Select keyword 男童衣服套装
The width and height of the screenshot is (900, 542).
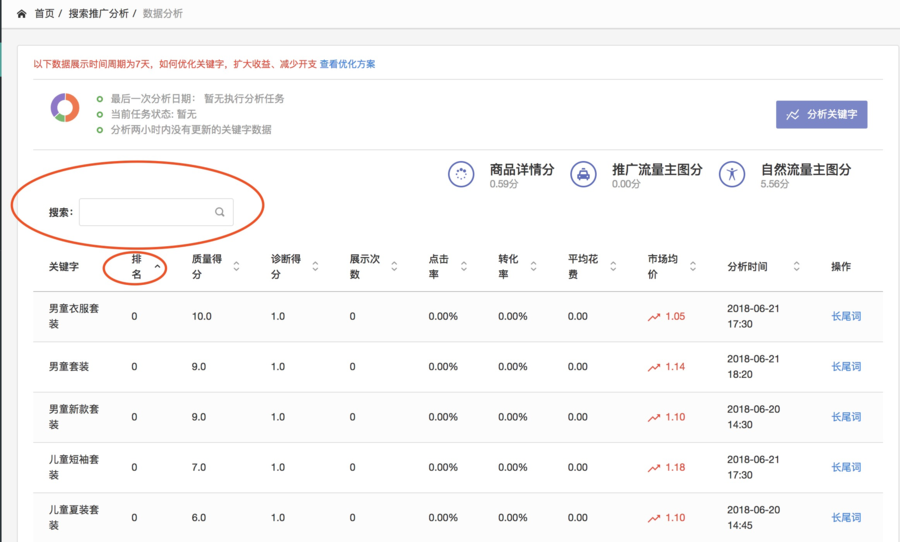pos(73,316)
